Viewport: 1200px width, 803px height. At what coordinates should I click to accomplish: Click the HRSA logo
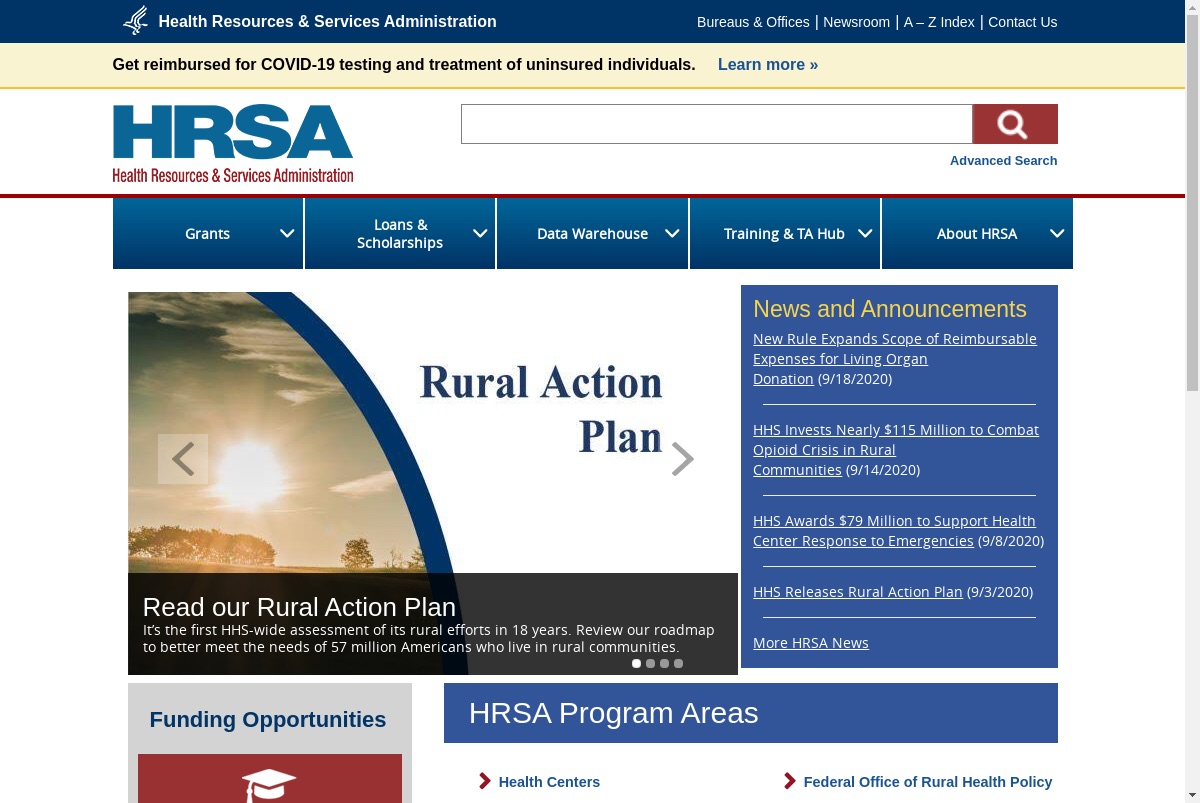tap(233, 144)
